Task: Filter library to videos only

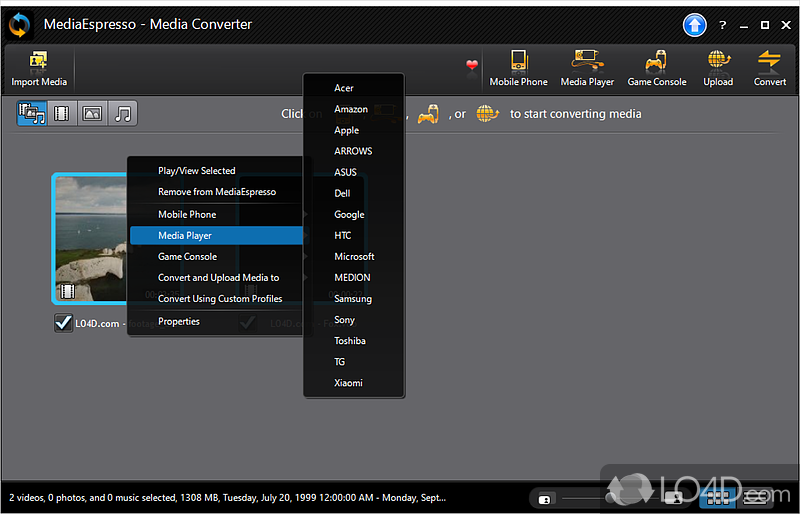Action: tap(62, 113)
